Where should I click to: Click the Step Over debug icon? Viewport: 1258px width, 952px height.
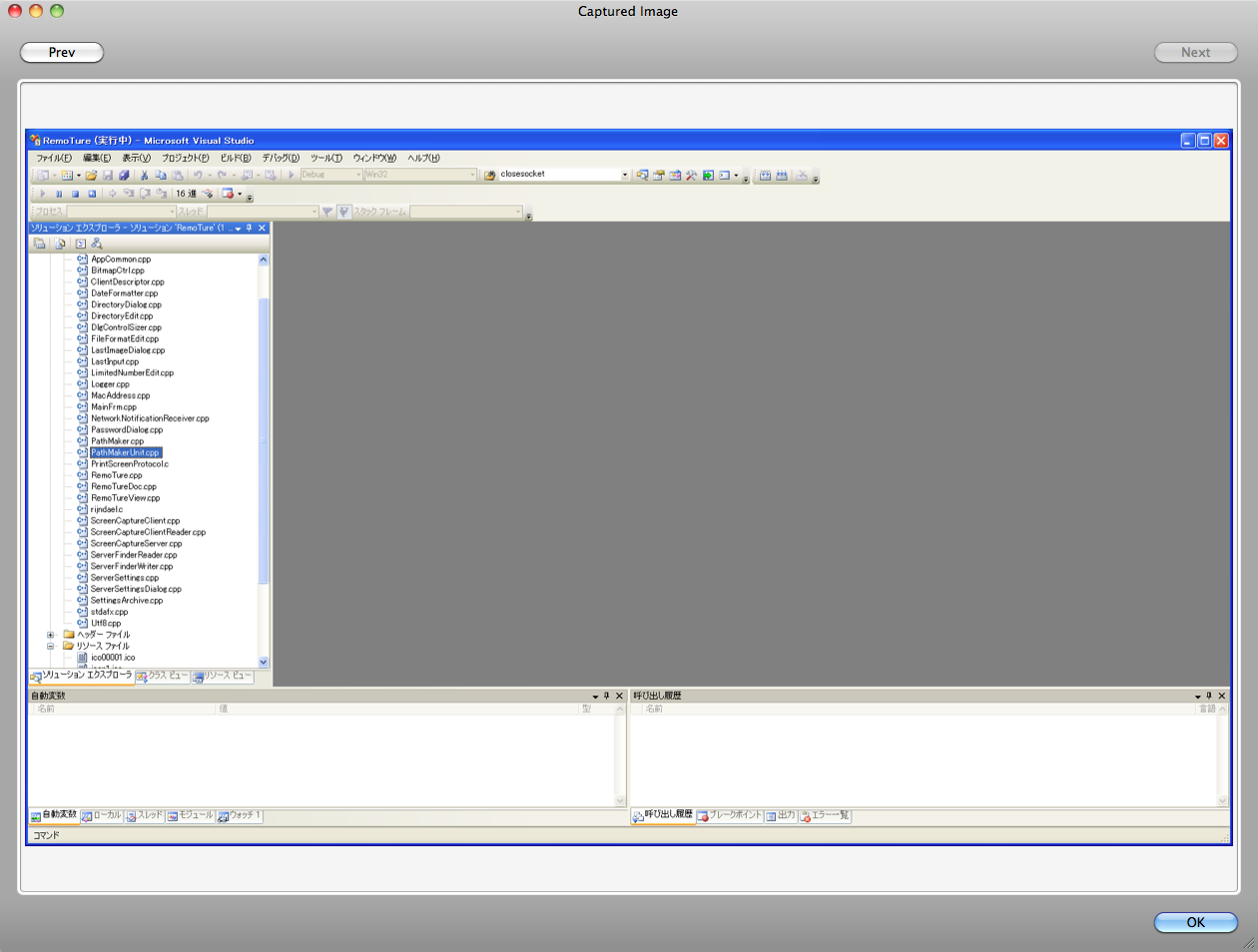click(145, 194)
